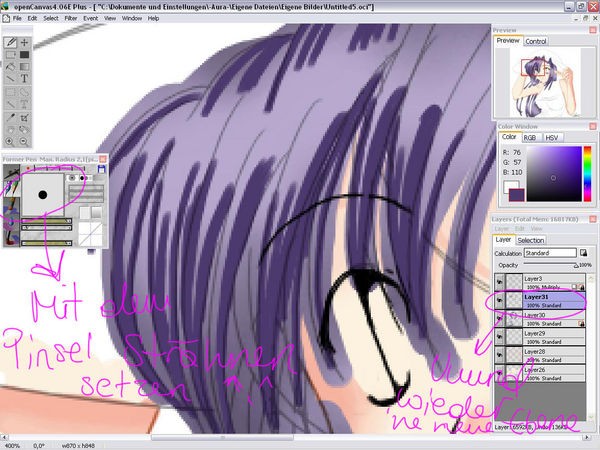Open the Filter menu

tap(67, 18)
